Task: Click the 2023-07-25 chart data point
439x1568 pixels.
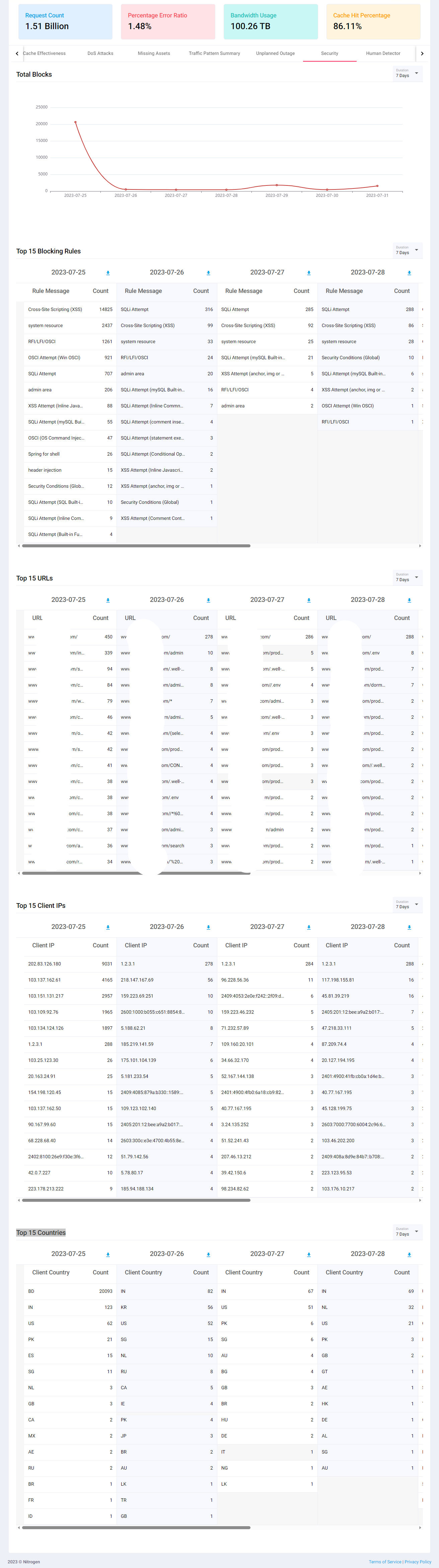Action: 75,122
